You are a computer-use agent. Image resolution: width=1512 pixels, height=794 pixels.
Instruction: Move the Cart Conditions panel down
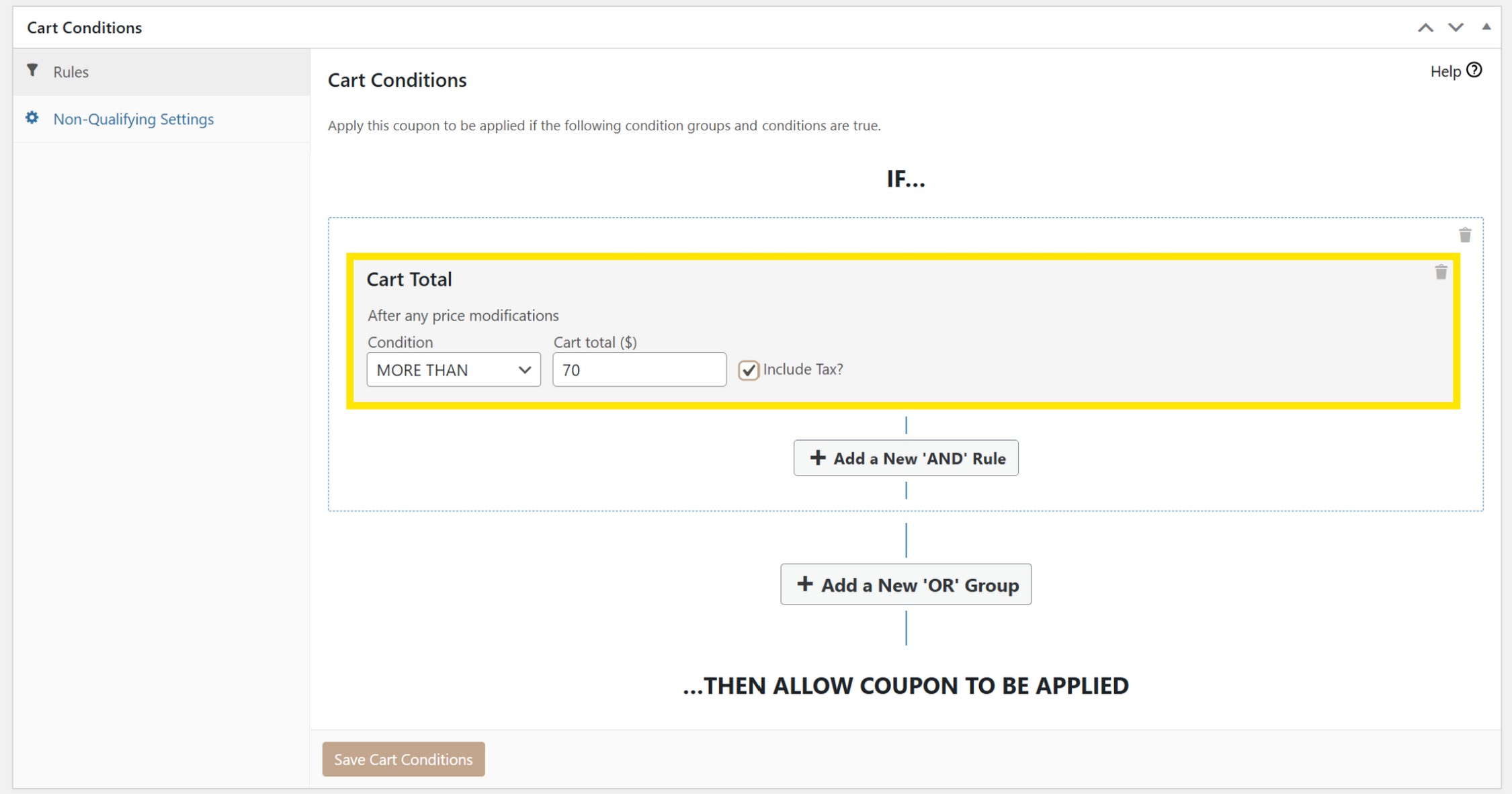pos(1456,28)
